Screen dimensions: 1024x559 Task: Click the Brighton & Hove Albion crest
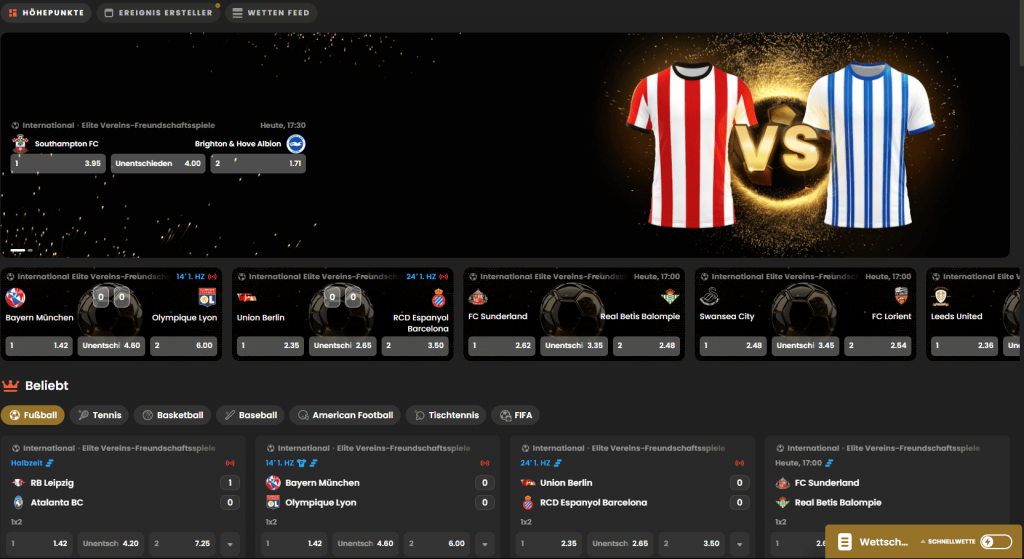point(296,143)
